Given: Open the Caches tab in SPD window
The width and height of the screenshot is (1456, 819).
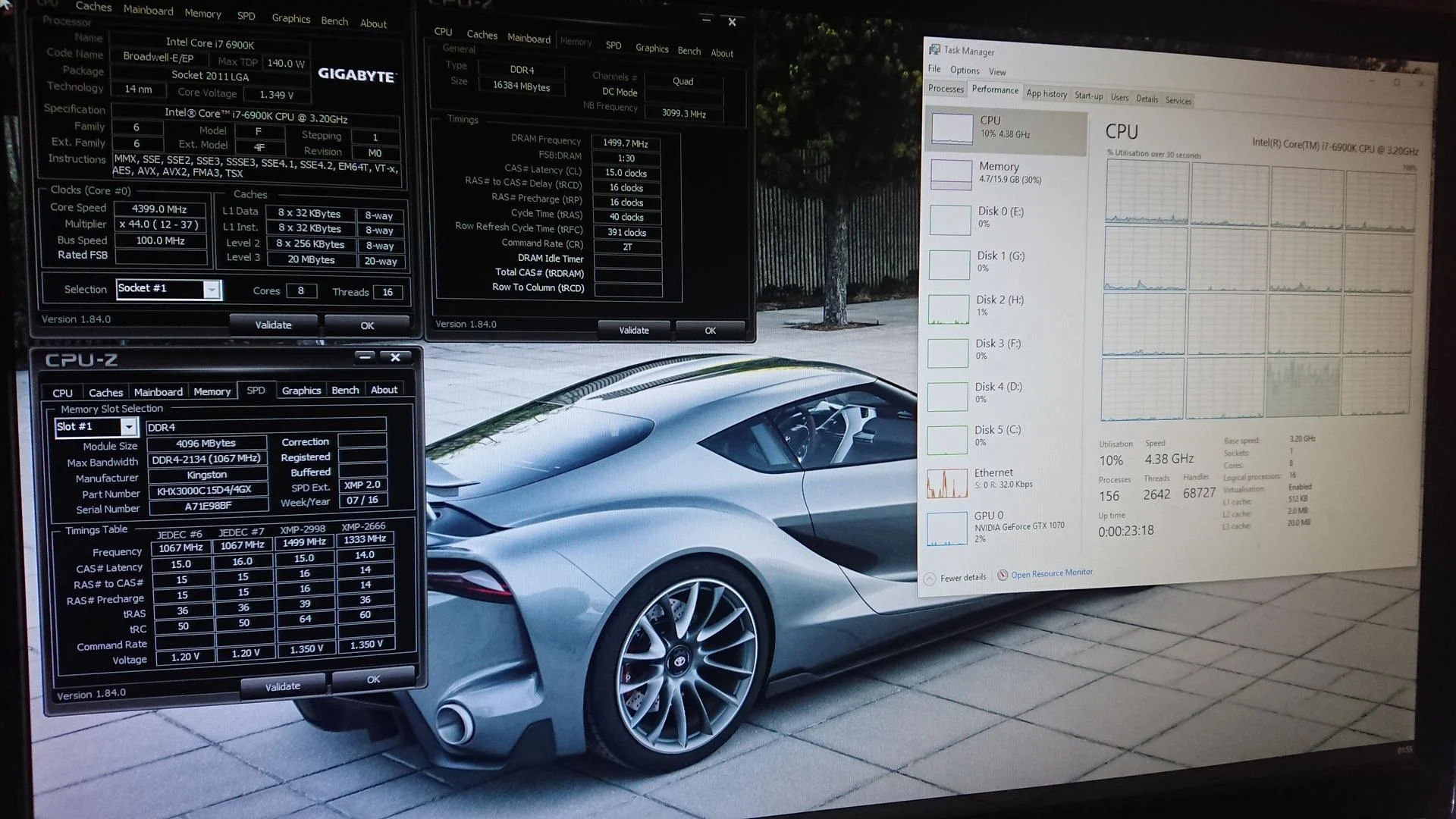Looking at the screenshot, I should pyautogui.click(x=105, y=392).
